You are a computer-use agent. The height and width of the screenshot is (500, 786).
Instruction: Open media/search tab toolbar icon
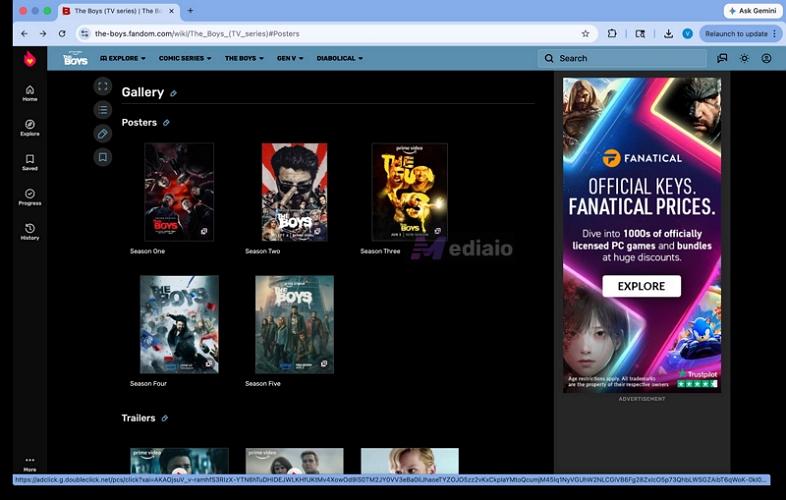(640, 34)
